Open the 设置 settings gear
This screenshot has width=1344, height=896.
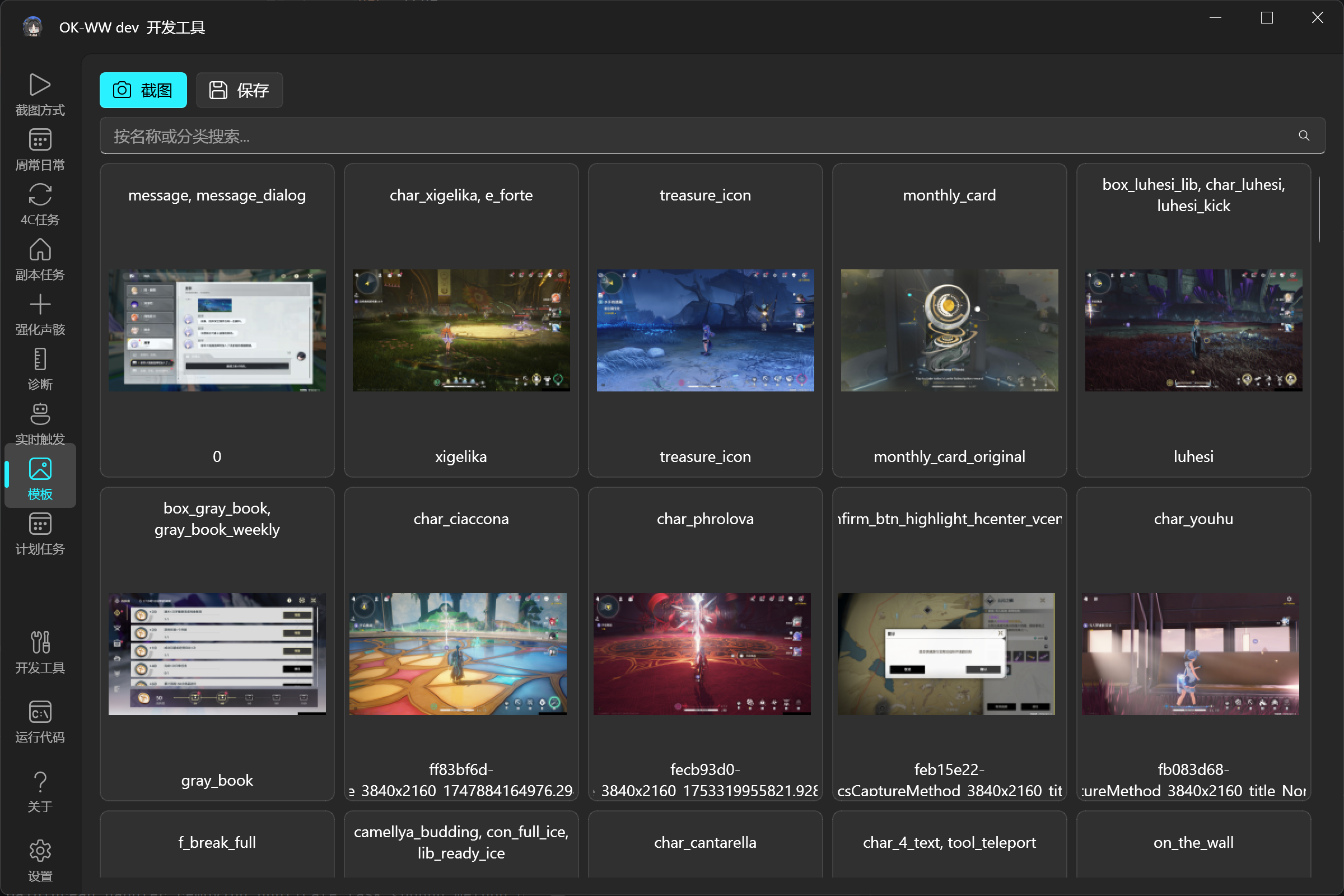tap(40, 851)
